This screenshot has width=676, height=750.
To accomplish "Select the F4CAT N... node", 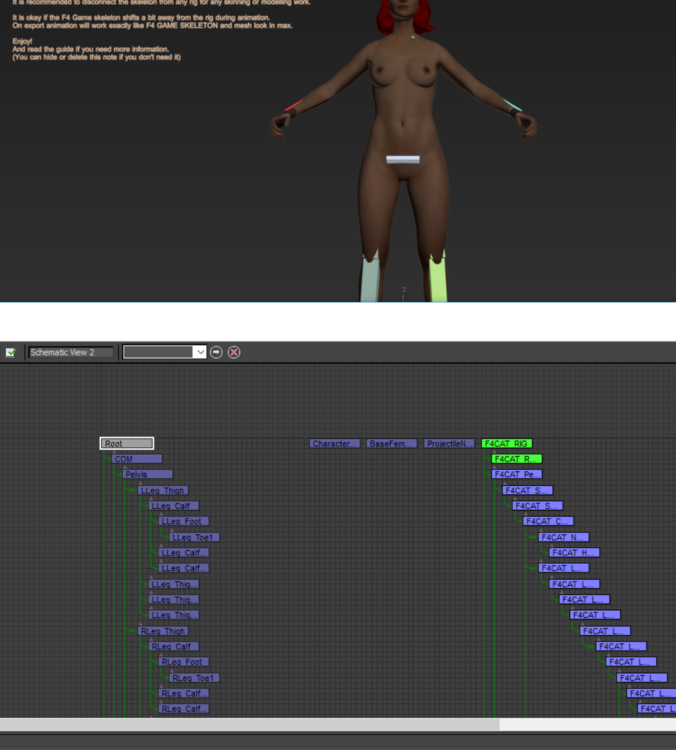I will 564,538.
